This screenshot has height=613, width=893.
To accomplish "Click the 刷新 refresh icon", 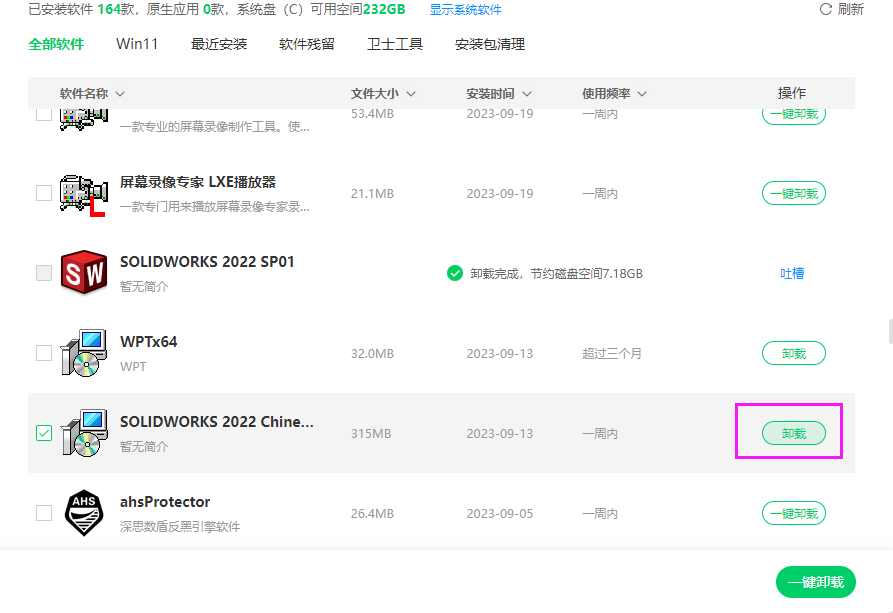I will tap(826, 9).
